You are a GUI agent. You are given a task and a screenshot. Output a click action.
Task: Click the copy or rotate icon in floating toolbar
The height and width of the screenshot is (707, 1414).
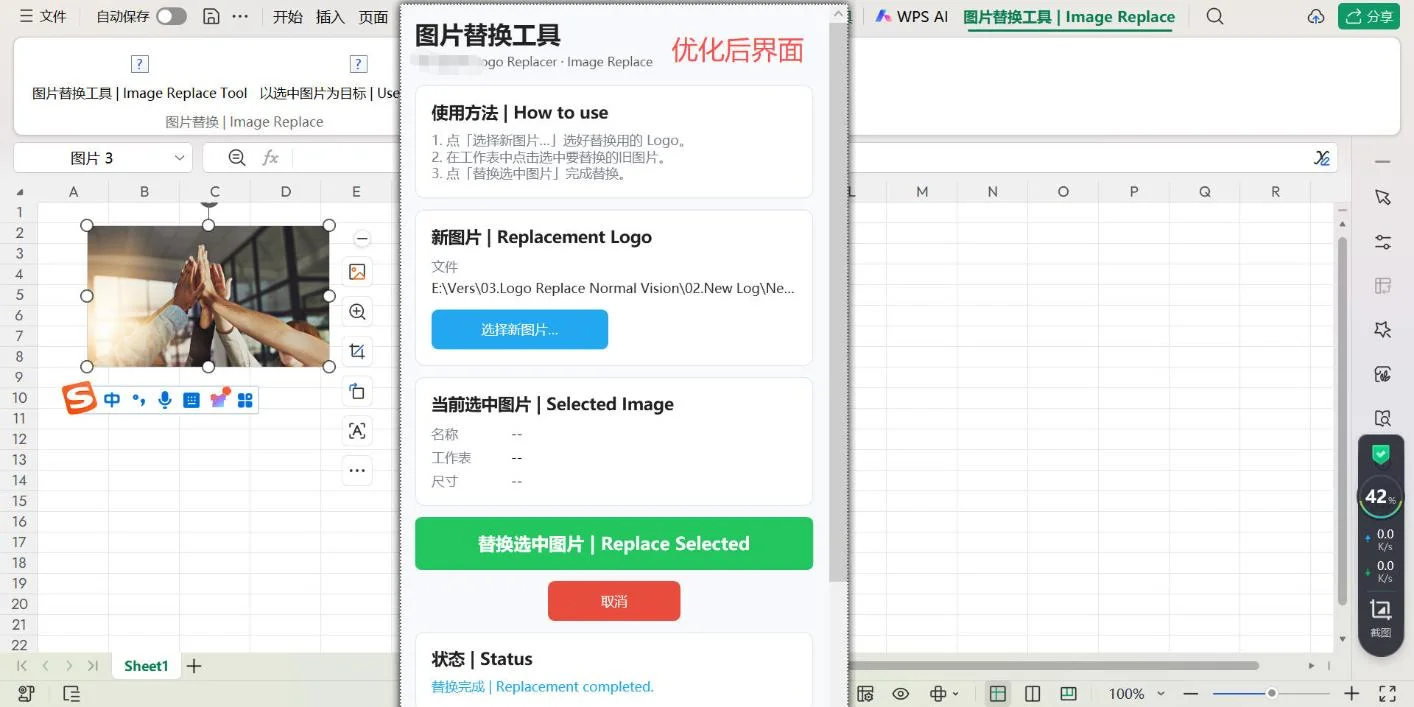click(x=357, y=391)
